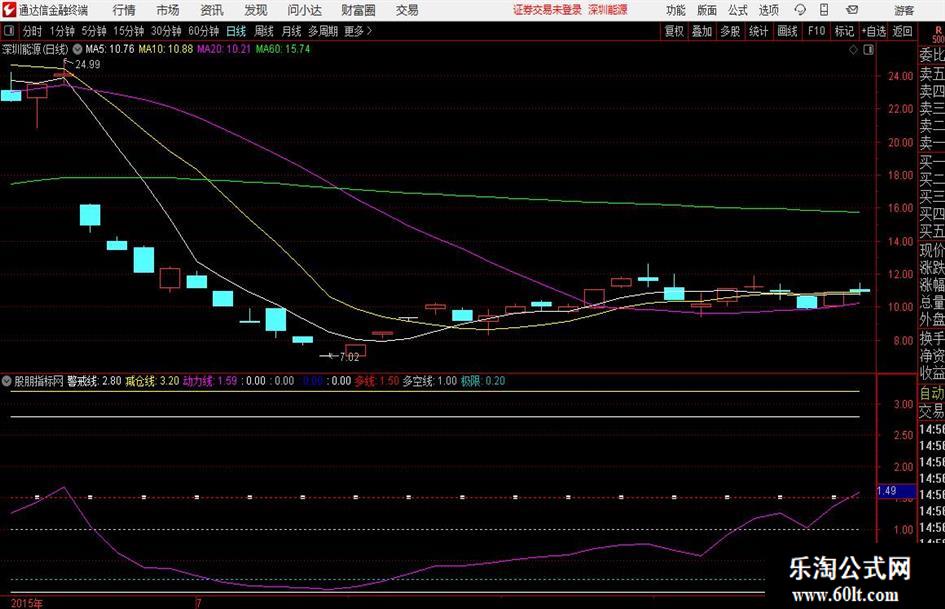Select the 日线 daily period
This screenshot has height=609, width=945.
[236, 31]
